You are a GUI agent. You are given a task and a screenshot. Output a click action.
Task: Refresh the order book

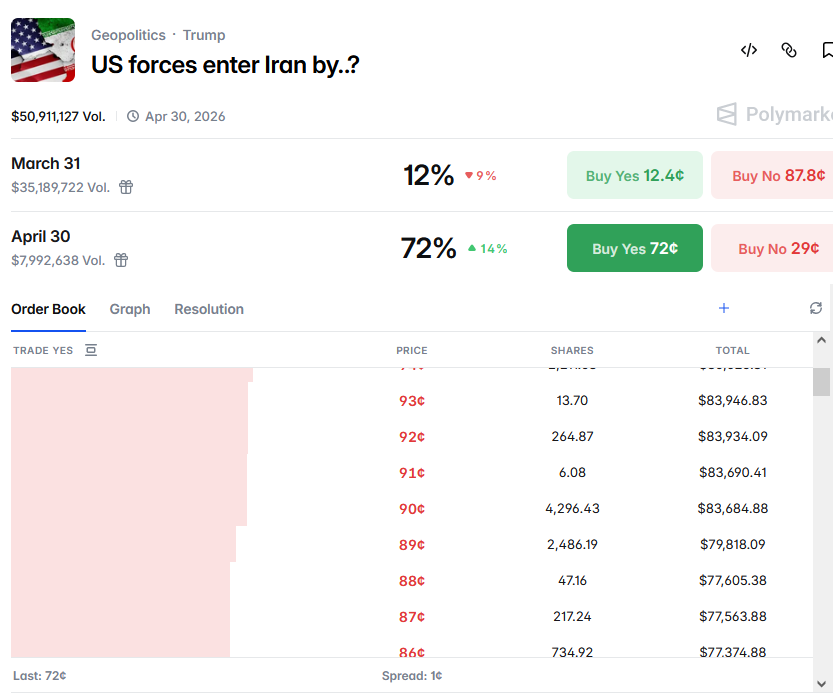coord(816,308)
